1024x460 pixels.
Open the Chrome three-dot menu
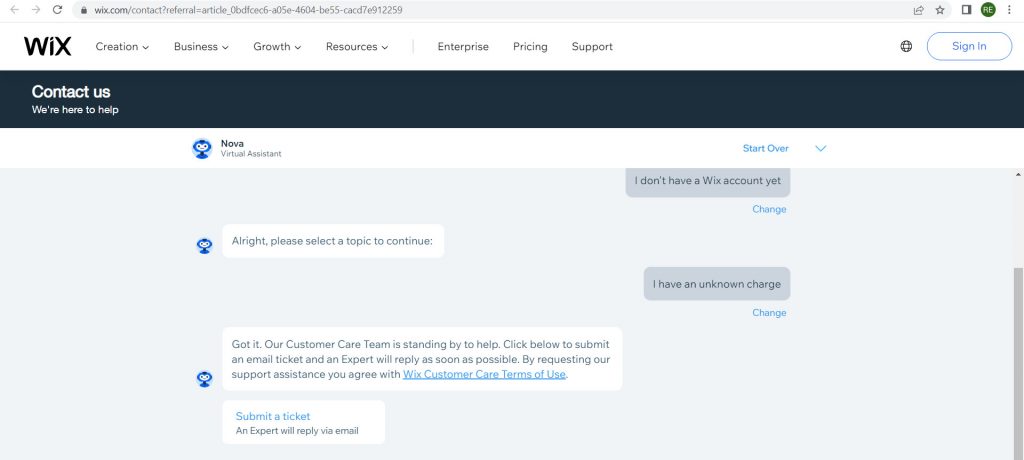1009,10
